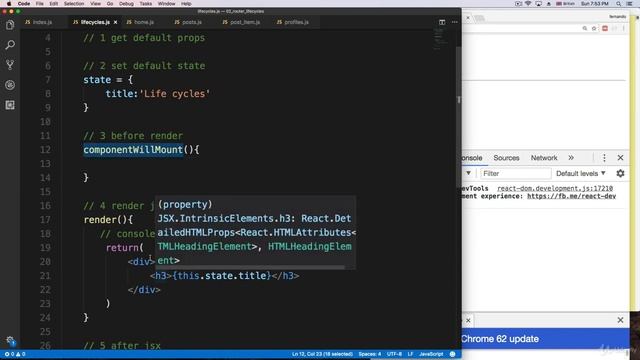Click the render() method on line 17
640x360 pixels.
coord(108,220)
